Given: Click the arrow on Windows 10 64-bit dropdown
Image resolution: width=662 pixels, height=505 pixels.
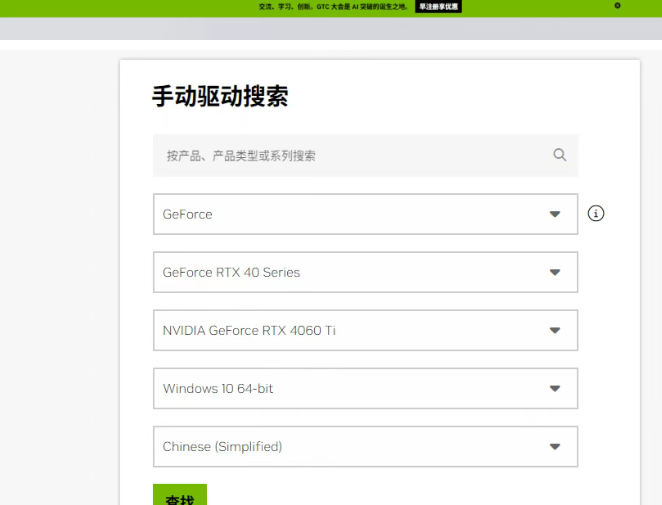Looking at the screenshot, I should 555,388.
